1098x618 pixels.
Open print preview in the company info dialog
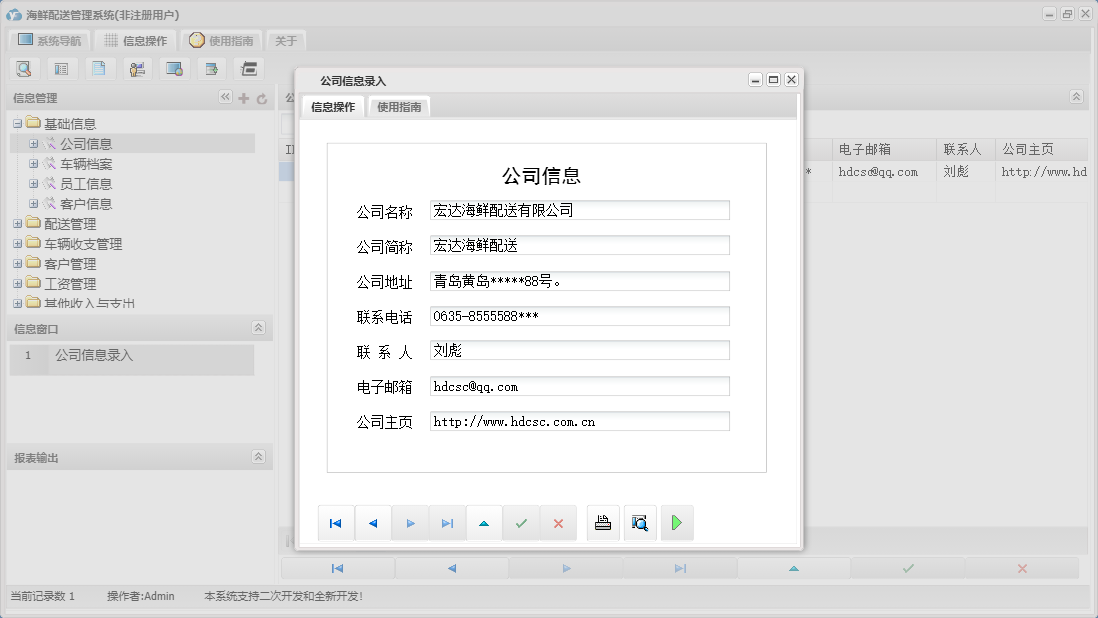coord(639,522)
